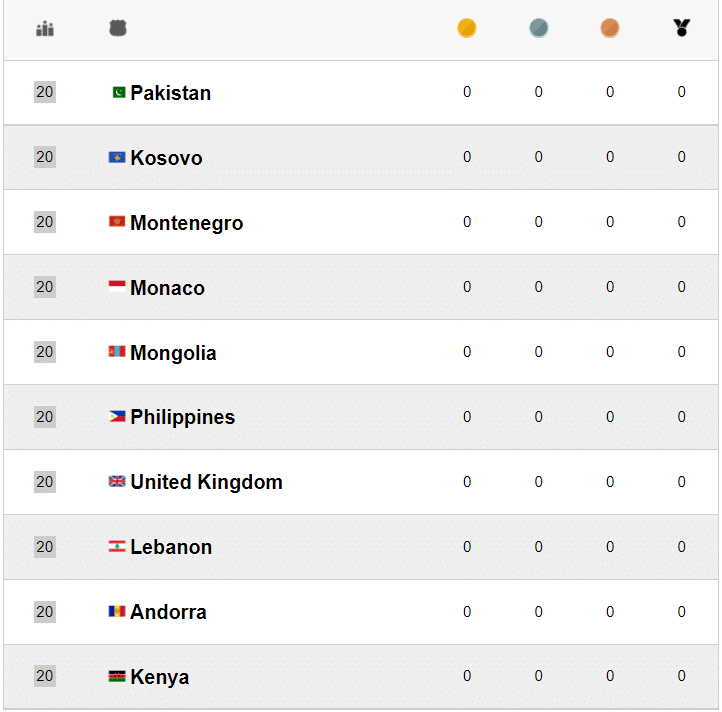Click the country team header icon
The height and width of the screenshot is (712, 722).
point(118,29)
